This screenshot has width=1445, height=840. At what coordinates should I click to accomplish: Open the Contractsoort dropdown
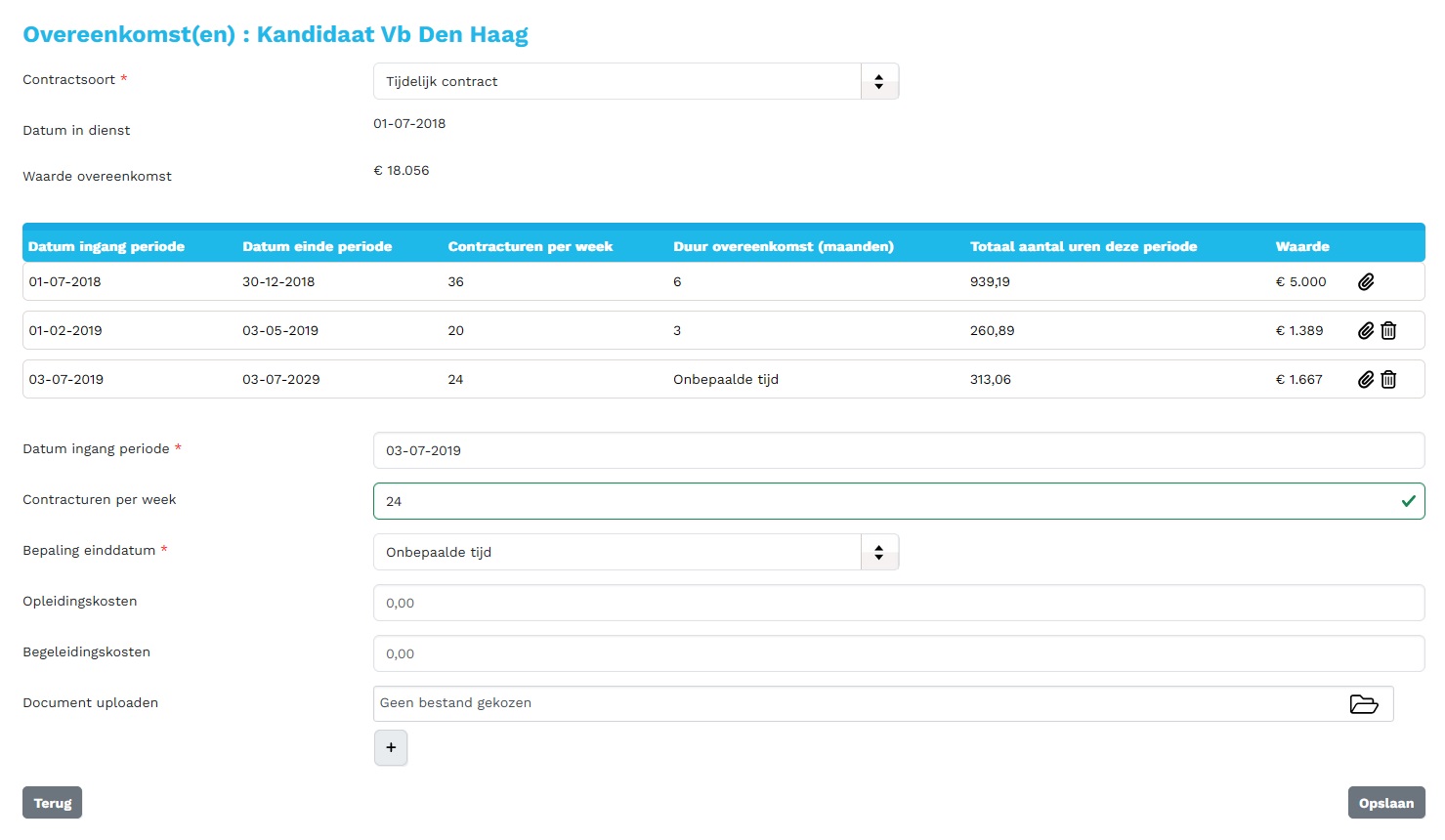point(636,81)
